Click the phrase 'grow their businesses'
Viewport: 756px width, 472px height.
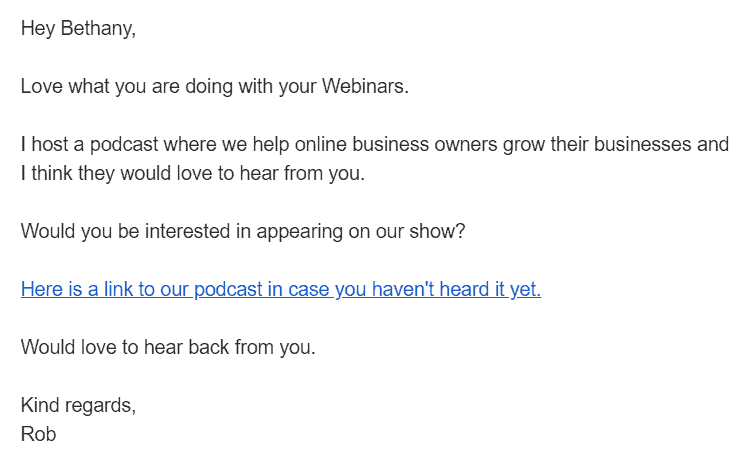(597, 145)
